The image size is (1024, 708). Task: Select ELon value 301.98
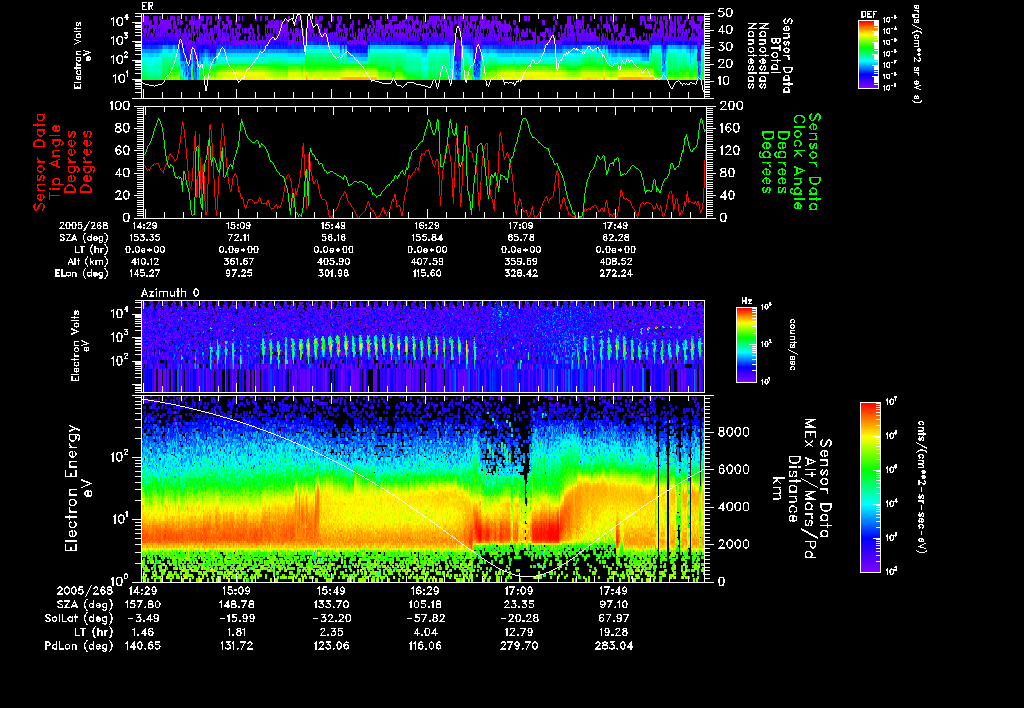point(333,273)
